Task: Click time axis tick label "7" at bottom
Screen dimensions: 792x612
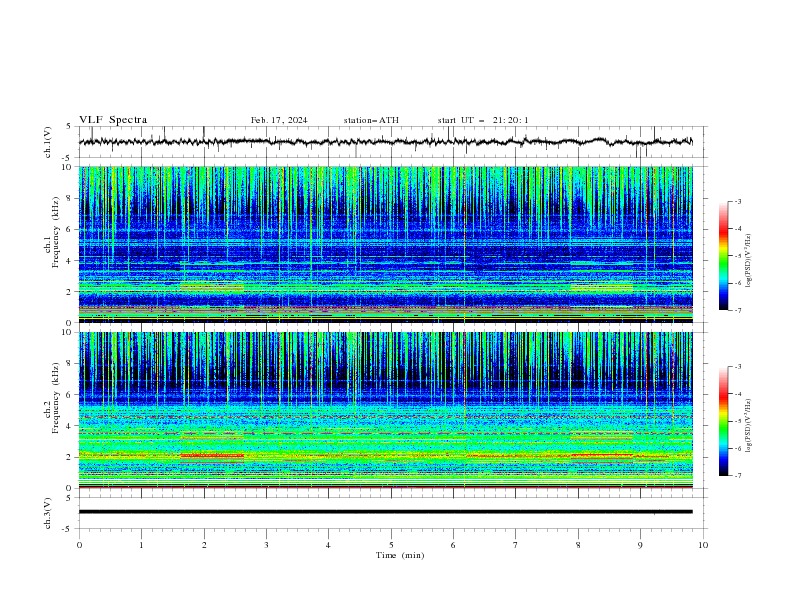Action: coord(516,545)
